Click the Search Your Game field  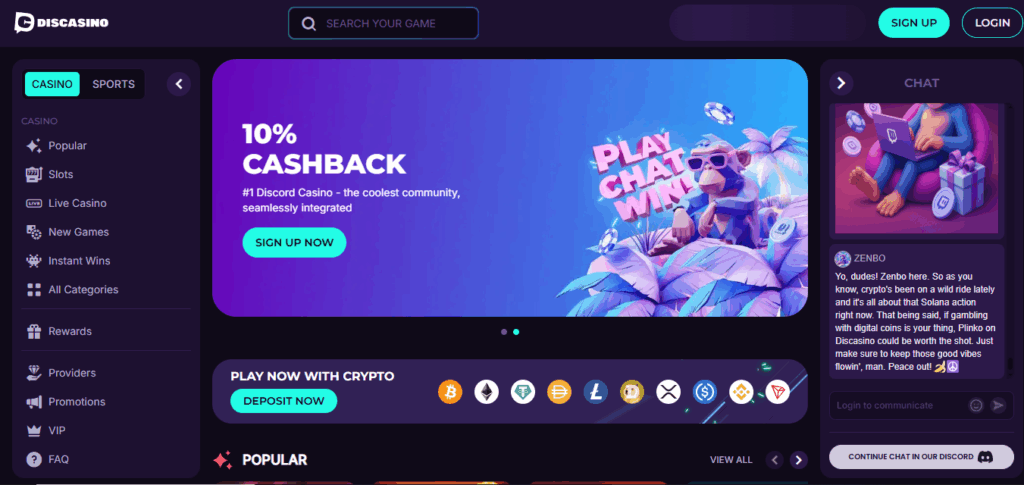383,23
